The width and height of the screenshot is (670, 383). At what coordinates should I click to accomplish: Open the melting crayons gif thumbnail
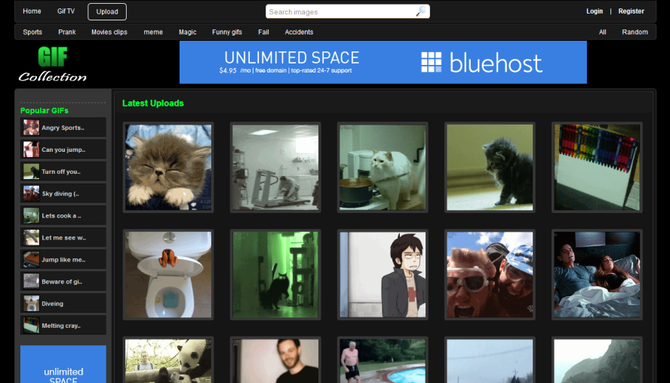(x=597, y=167)
